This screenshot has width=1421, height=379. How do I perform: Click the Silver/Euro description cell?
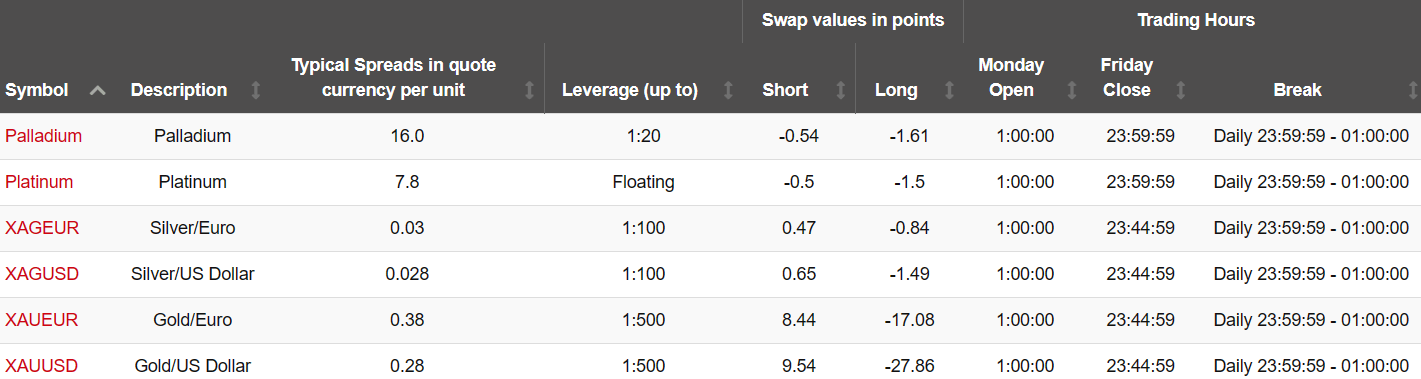pyautogui.click(x=193, y=228)
